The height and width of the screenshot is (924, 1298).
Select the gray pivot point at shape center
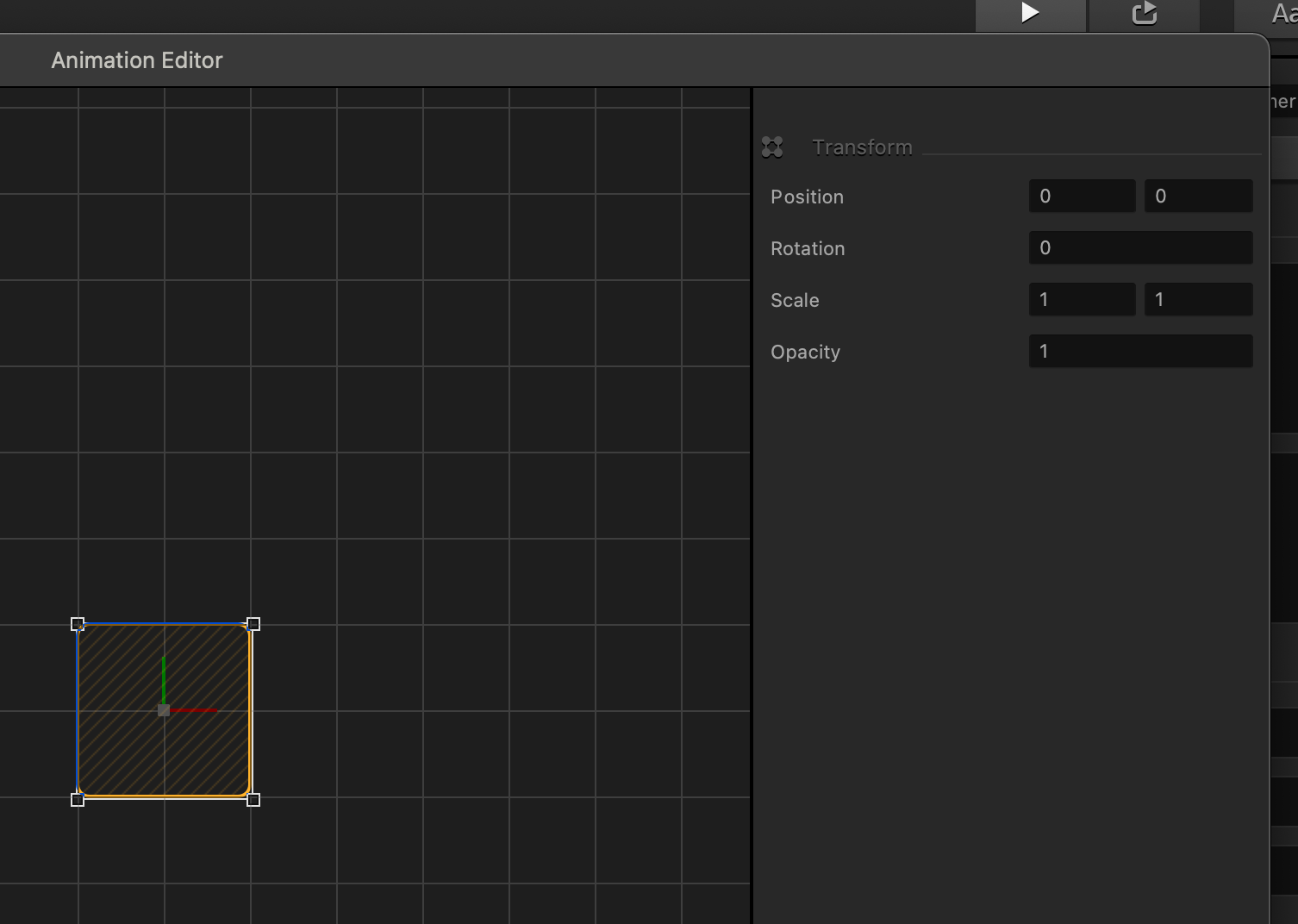[164, 710]
